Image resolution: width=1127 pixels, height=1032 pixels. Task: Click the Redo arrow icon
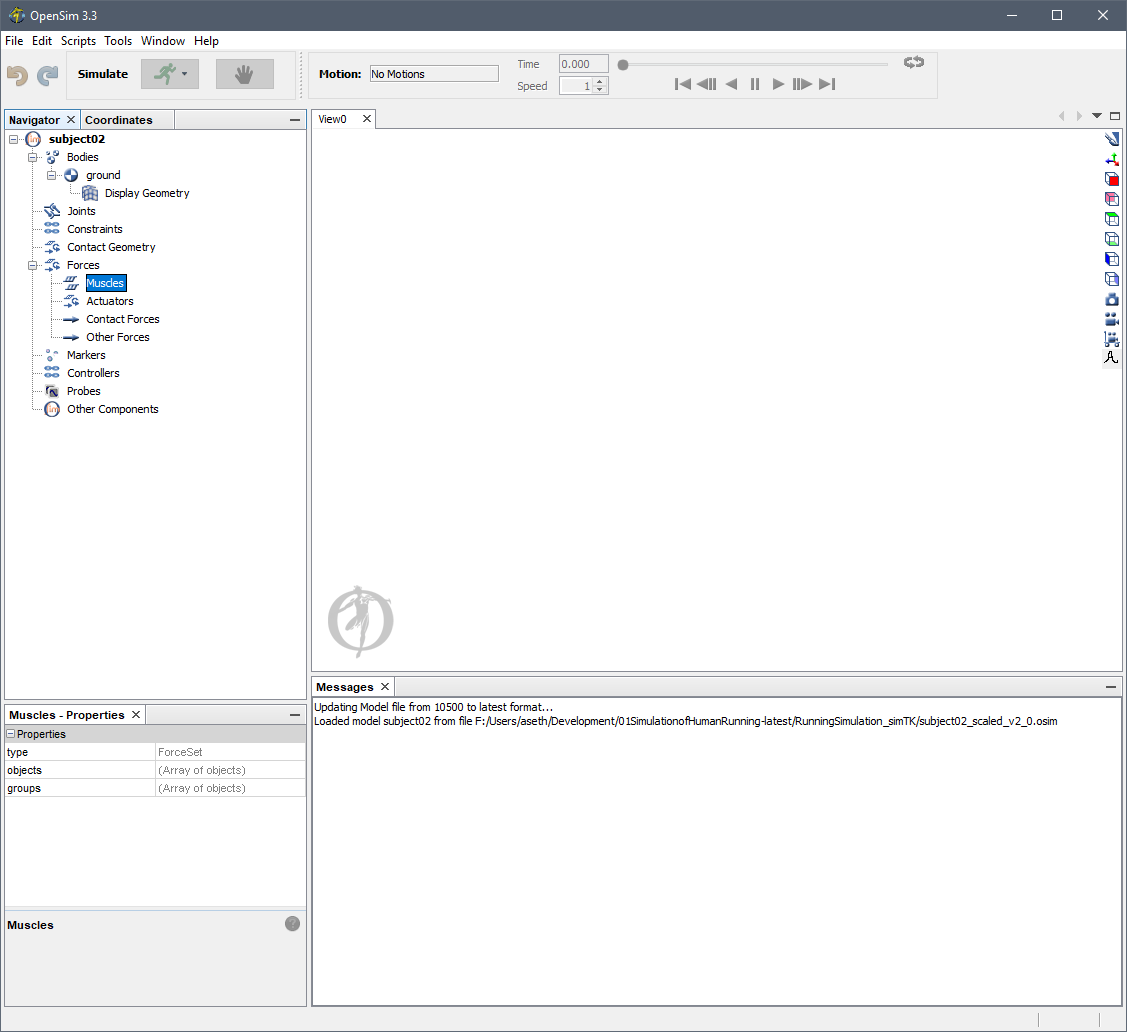coord(47,75)
